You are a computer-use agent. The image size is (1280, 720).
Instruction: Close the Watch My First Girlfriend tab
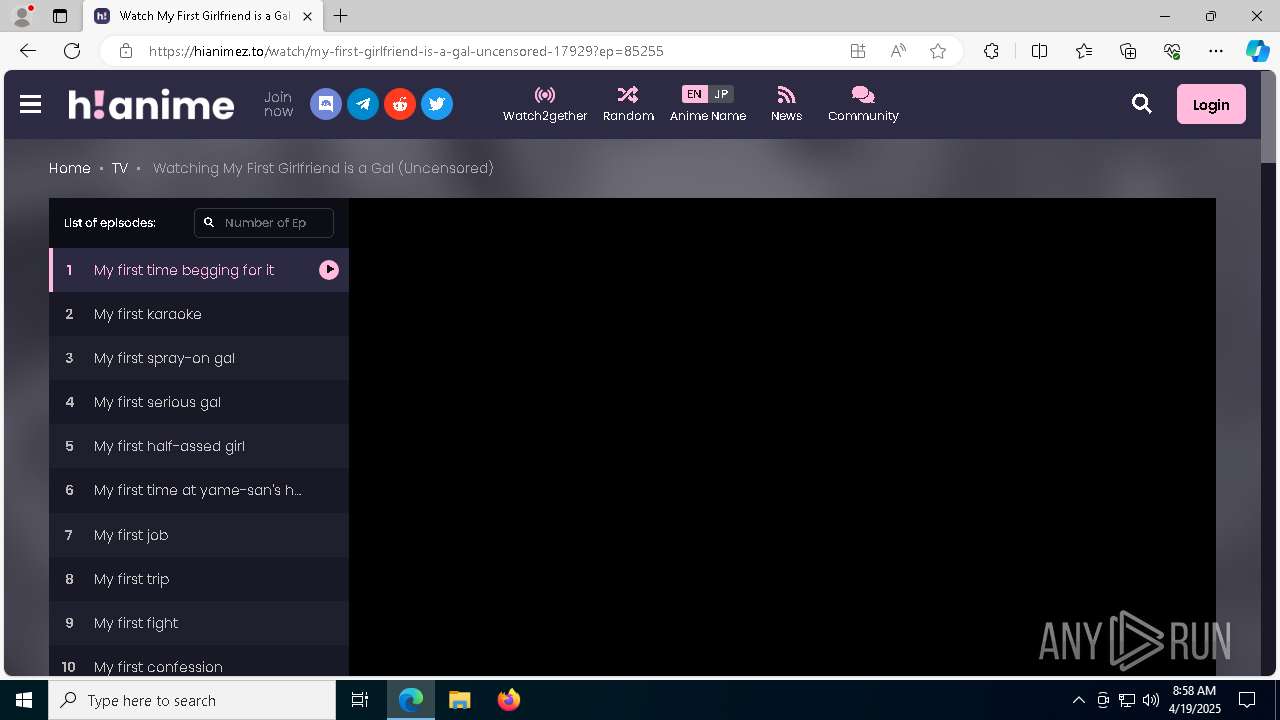[x=308, y=16]
